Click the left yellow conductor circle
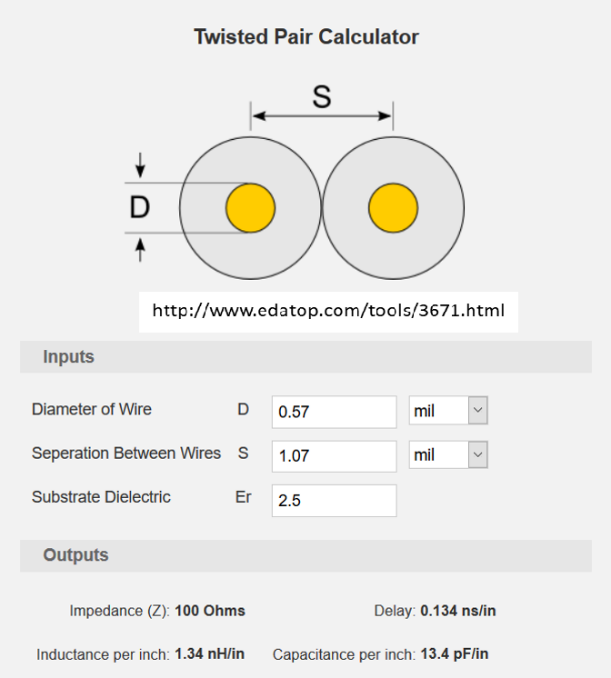The image size is (611, 678). tap(250, 208)
